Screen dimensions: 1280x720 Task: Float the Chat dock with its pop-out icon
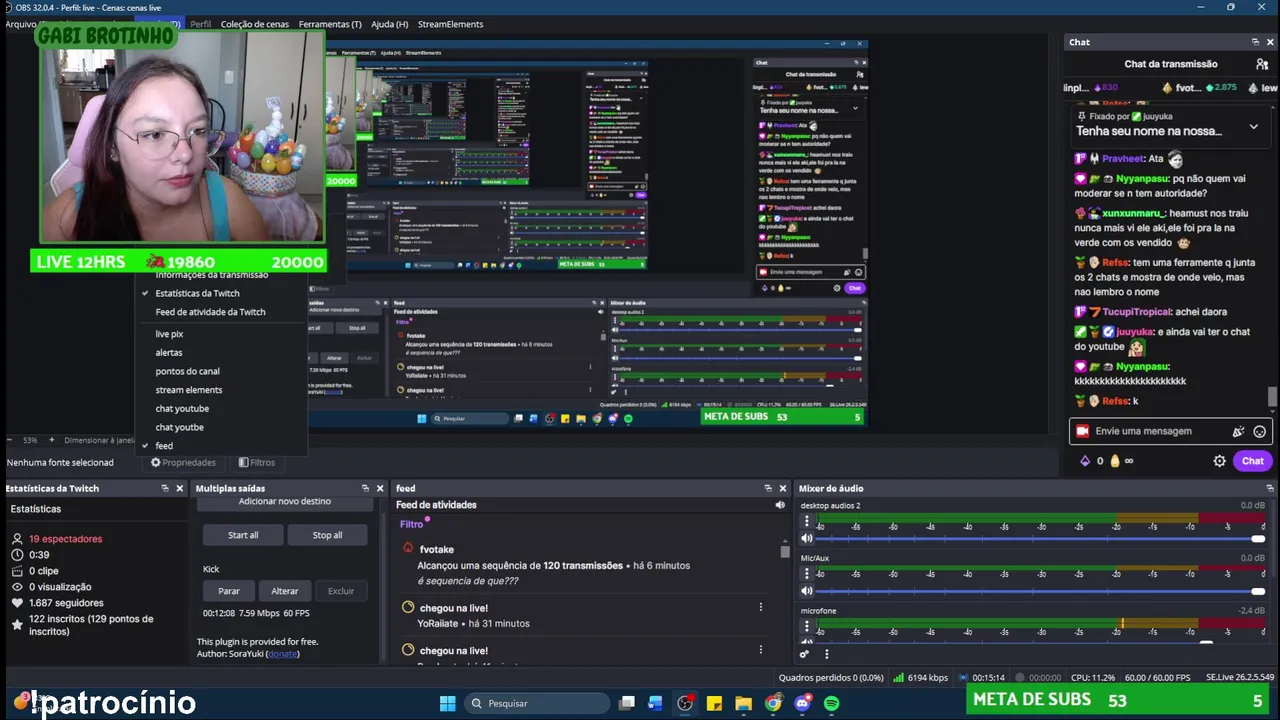point(1255,42)
